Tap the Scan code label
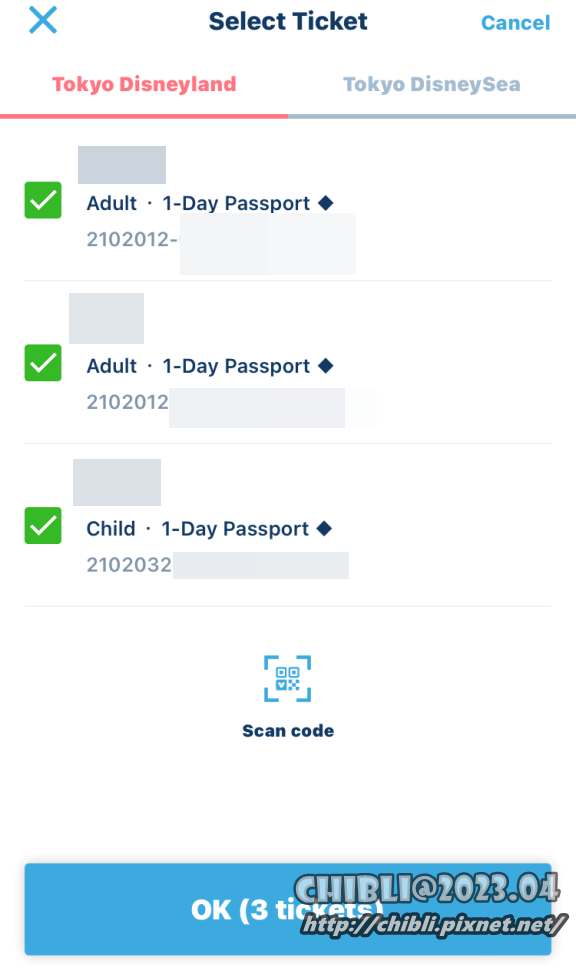Image resolution: width=576 pixels, height=980 pixels. 288,731
